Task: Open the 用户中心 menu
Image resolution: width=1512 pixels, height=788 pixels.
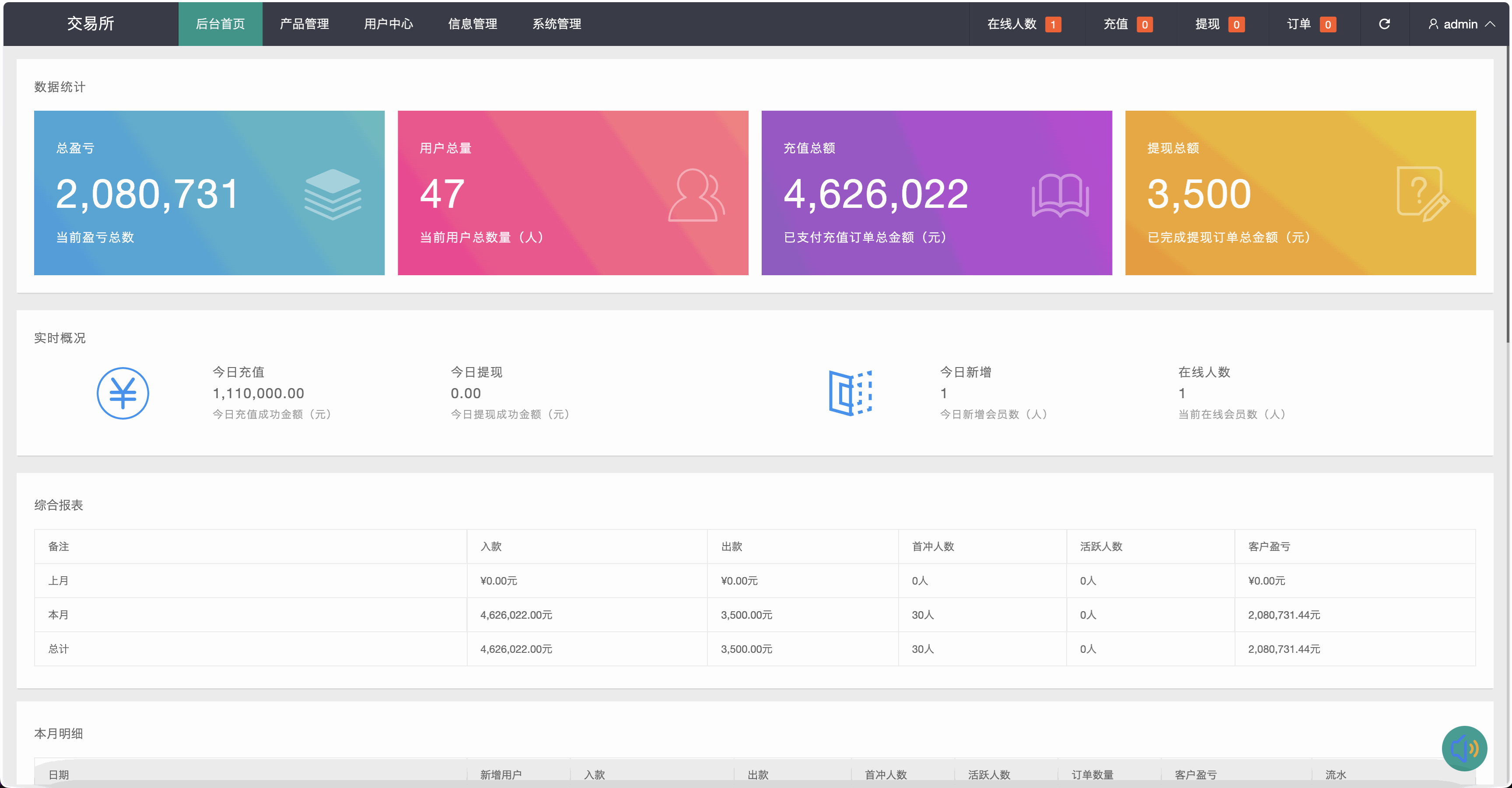Action: pyautogui.click(x=388, y=24)
